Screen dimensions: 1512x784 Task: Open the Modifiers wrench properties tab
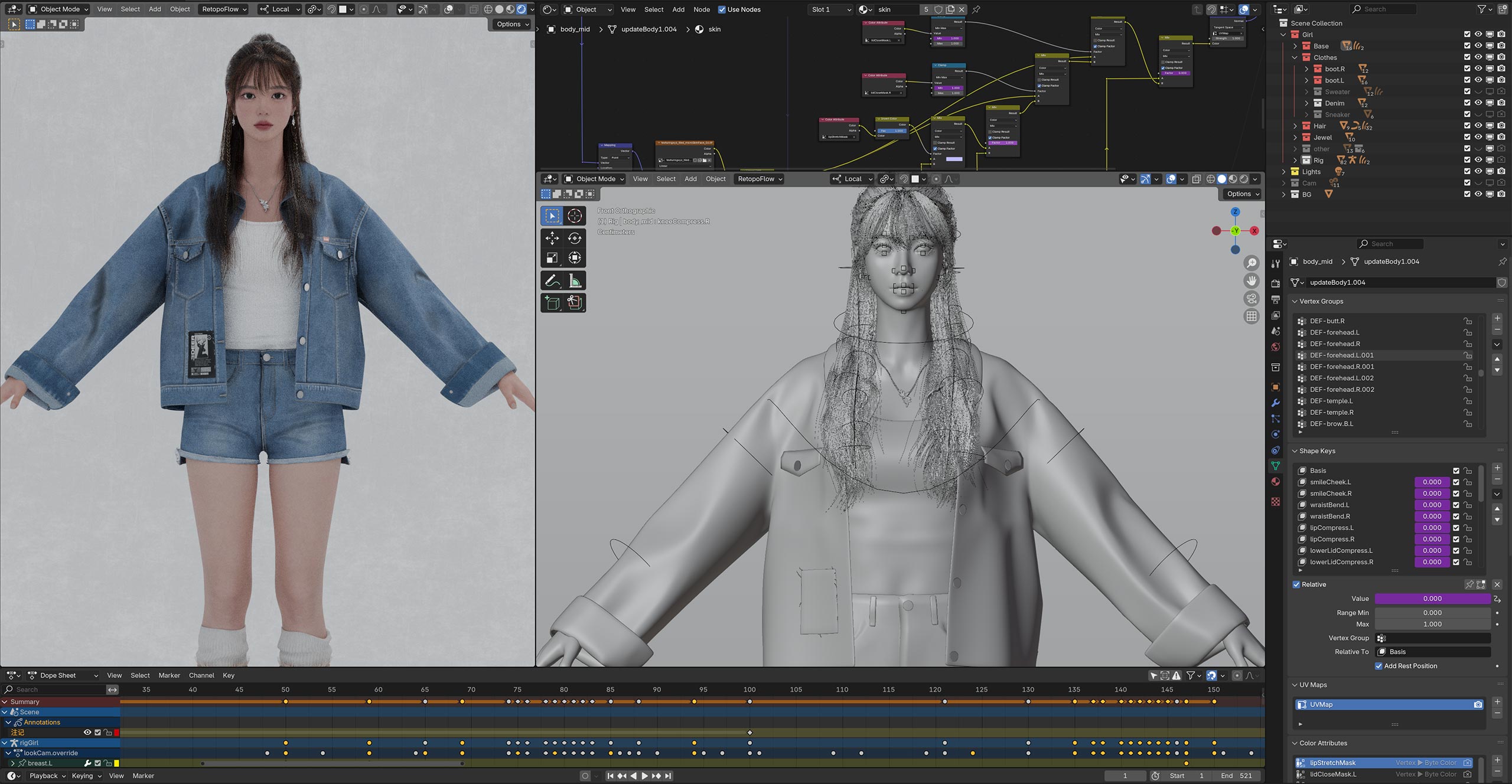coord(1276,403)
